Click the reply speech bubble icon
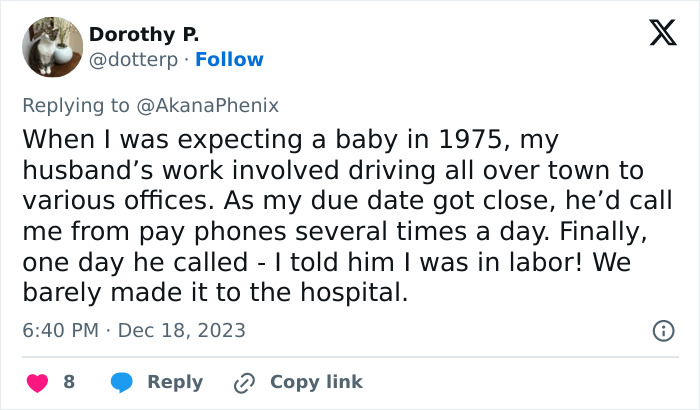Screen dimensions: 700x410 coord(122,382)
